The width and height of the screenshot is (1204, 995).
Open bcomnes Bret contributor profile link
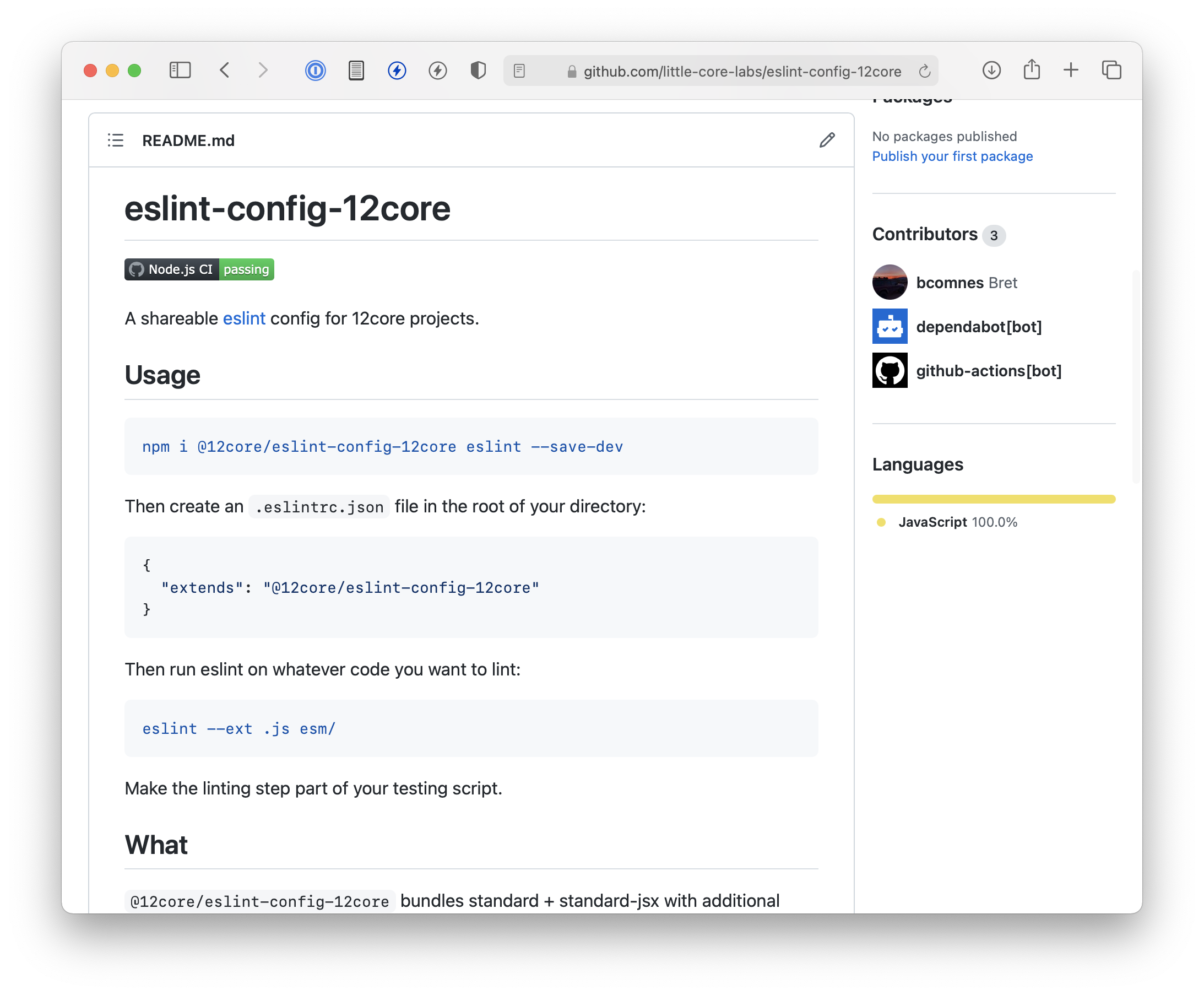(x=967, y=283)
